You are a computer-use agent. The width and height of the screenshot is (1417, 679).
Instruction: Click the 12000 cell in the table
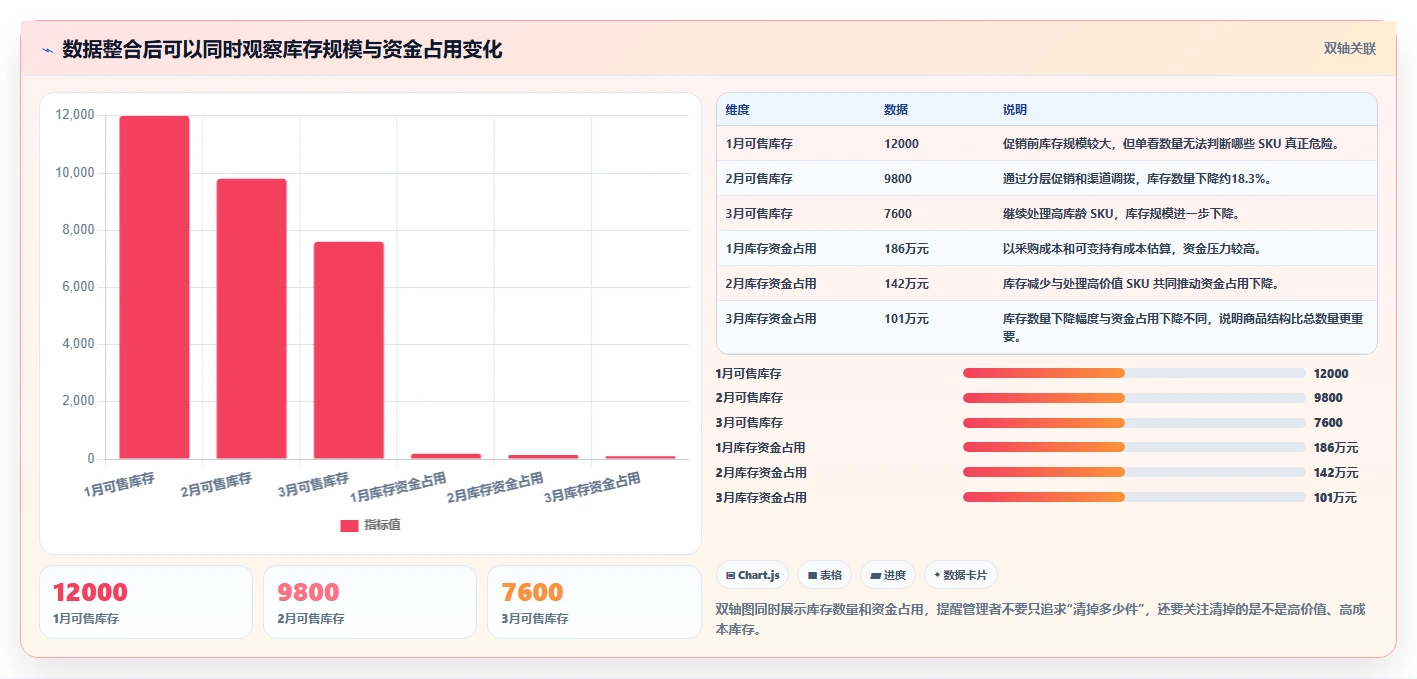point(901,144)
